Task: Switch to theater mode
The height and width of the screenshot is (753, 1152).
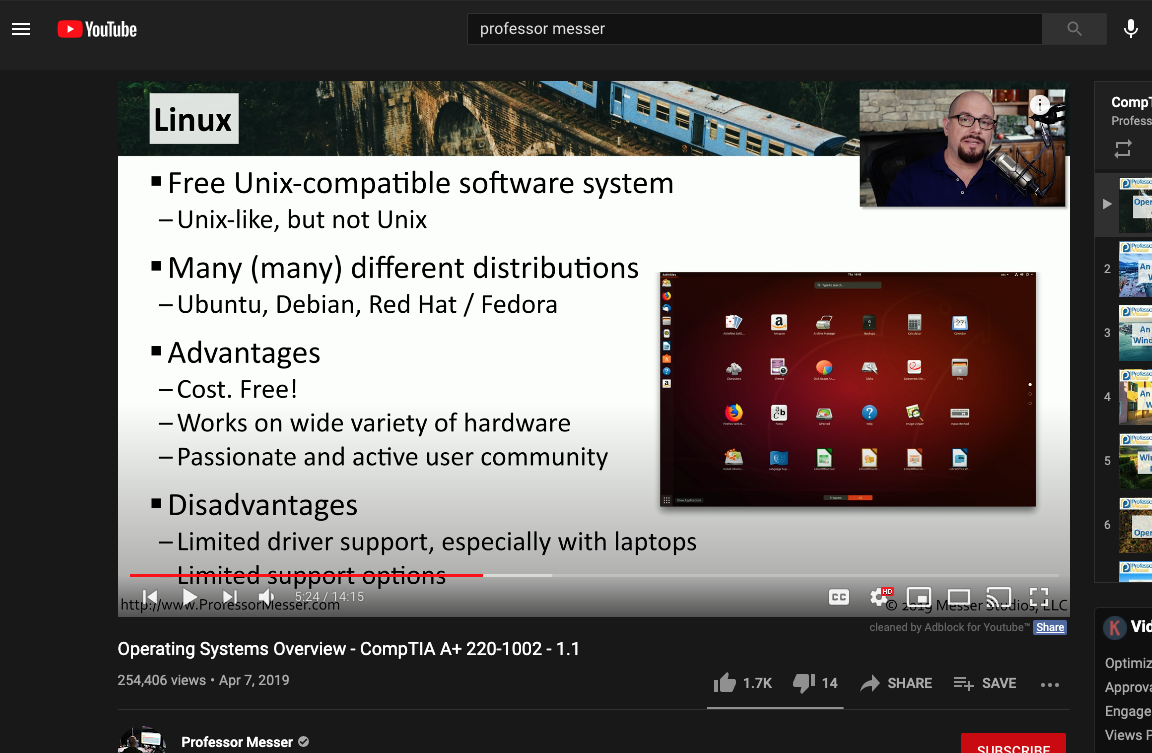Action: pos(959,597)
